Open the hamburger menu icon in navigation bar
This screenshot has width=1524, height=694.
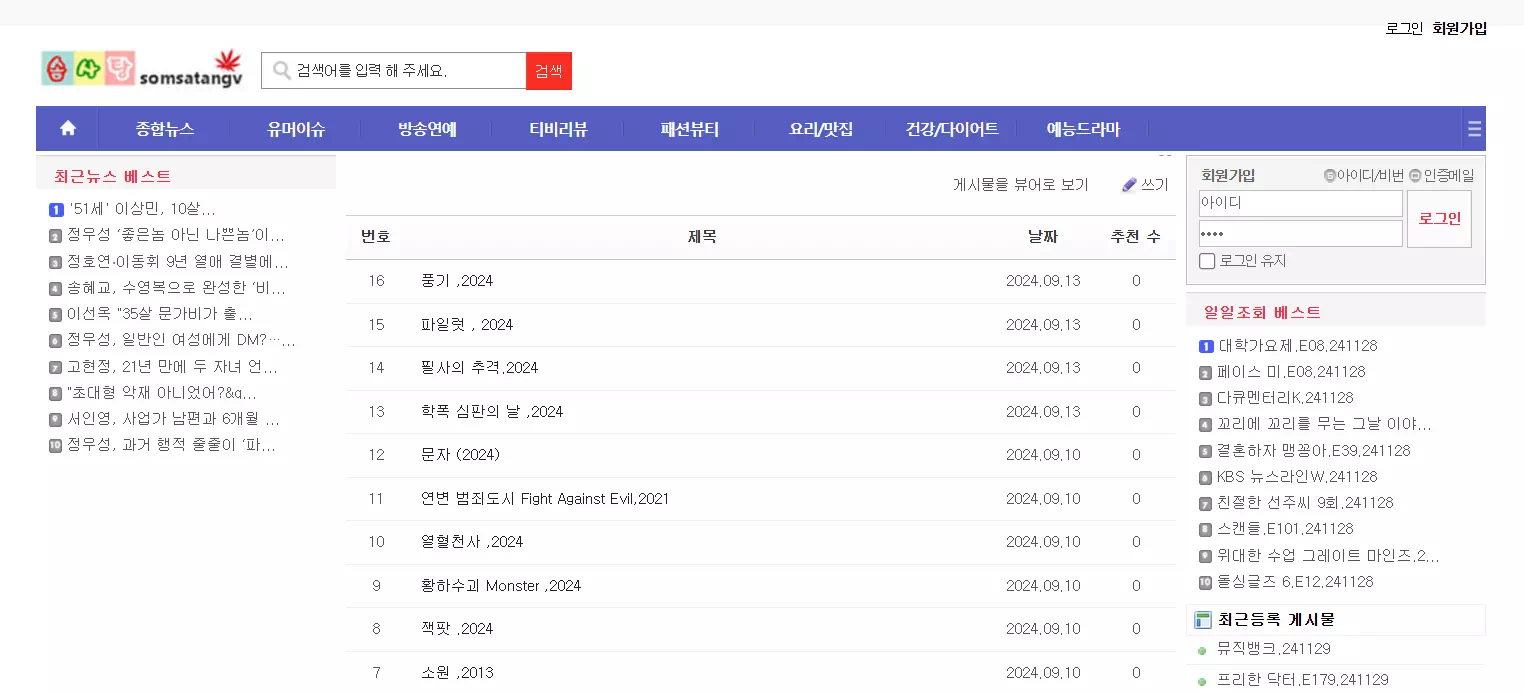click(x=1474, y=129)
